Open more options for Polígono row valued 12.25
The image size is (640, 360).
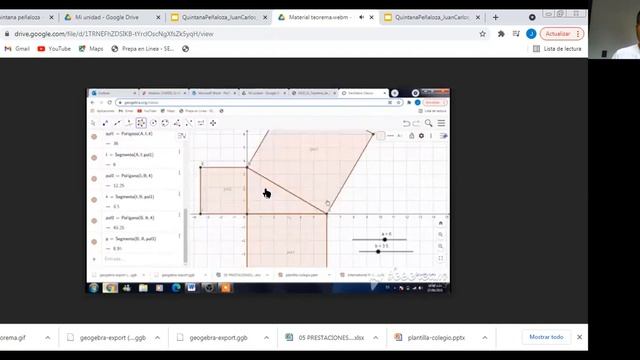179,173
